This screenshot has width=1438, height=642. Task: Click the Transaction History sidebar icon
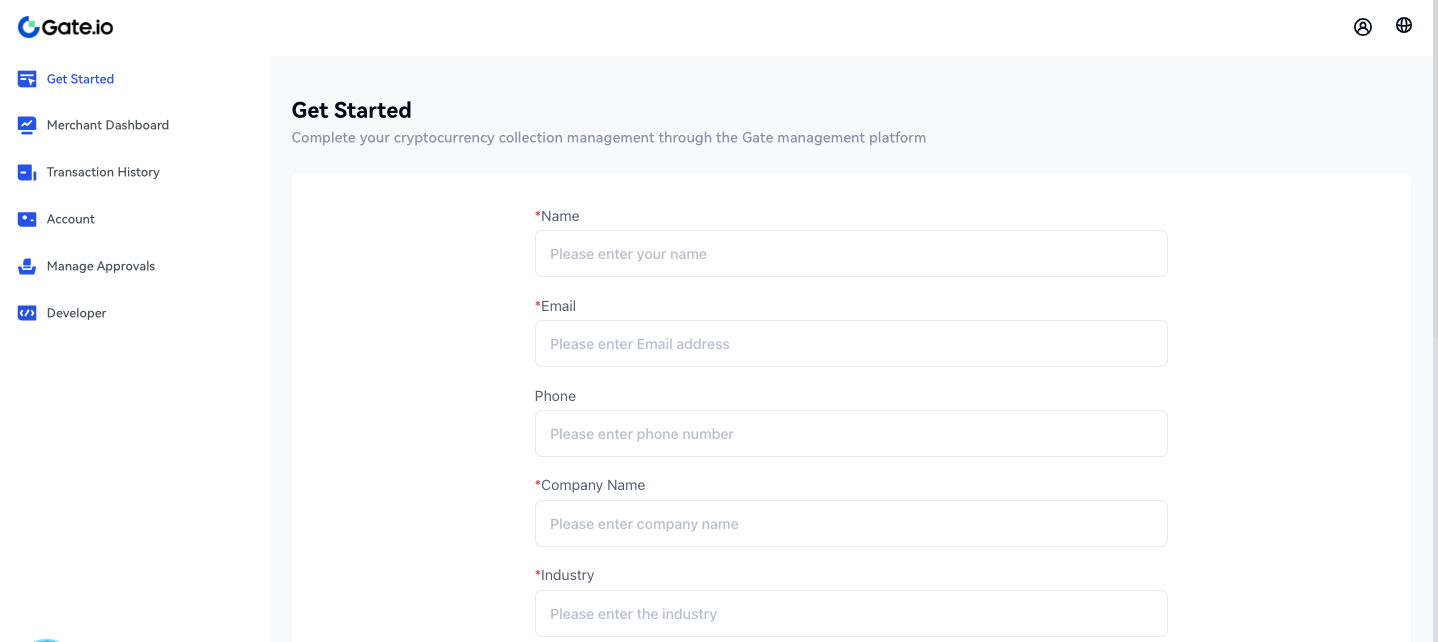(27, 172)
